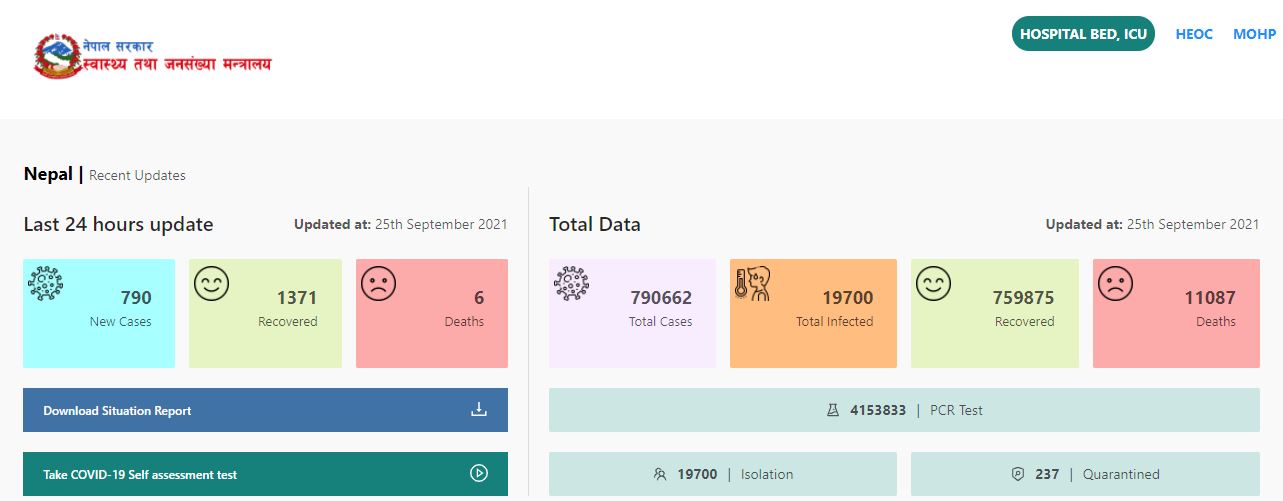Click the download arrow icon on Situation Report
The width and height of the screenshot is (1283, 501).
click(479, 409)
